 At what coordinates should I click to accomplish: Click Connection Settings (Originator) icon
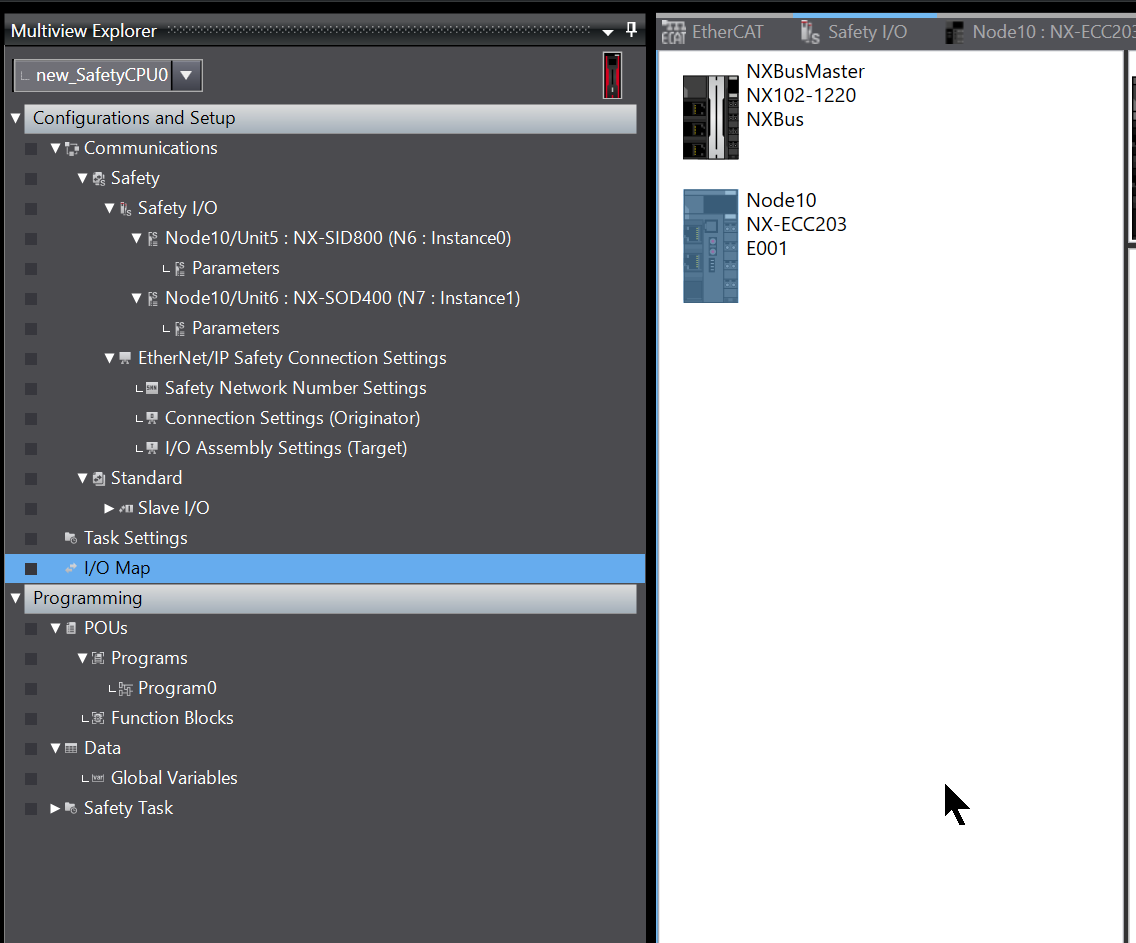151,418
